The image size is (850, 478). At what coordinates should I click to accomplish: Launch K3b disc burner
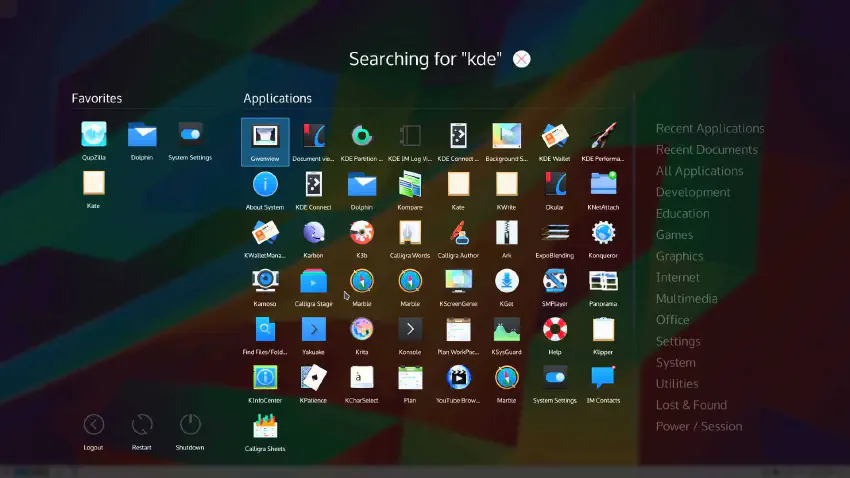pos(362,238)
